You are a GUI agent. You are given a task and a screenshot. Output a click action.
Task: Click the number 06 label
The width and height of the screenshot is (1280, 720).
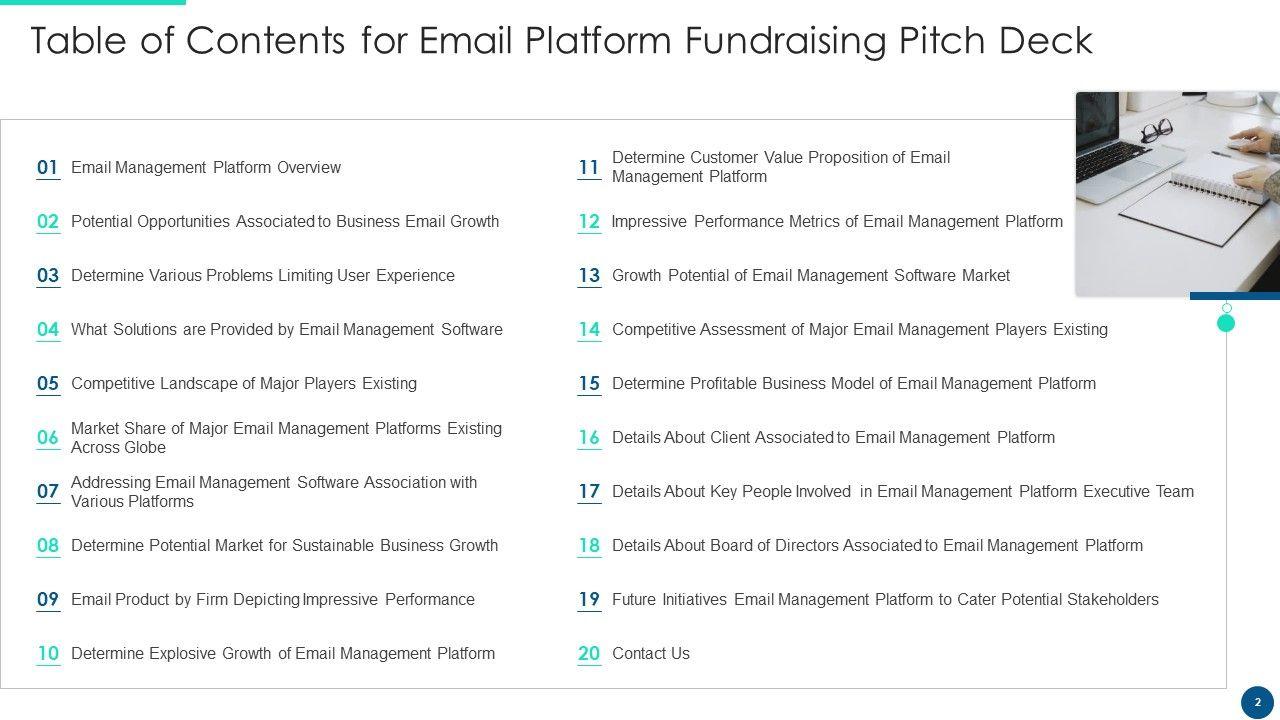[48, 438]
